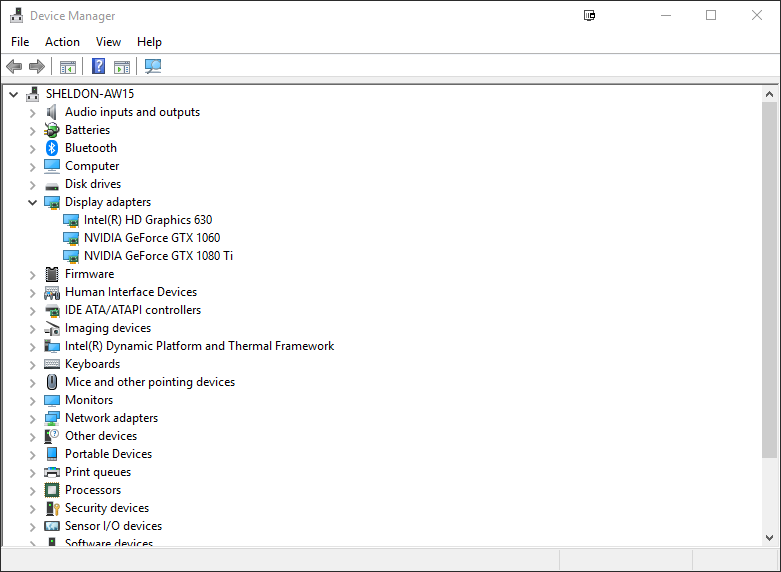The height and width of the screenshot is (572, 781).
Task: Click the Imaging devices camera icon
Action: [x=52, y=328]
